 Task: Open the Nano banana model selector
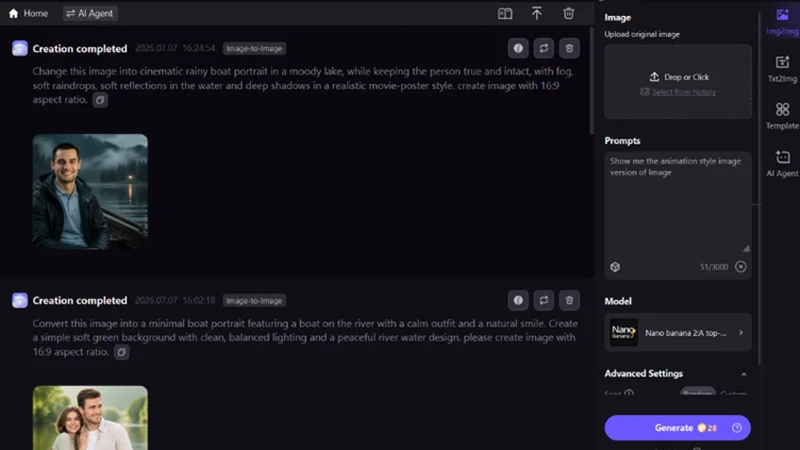click(x=678, y=333)
